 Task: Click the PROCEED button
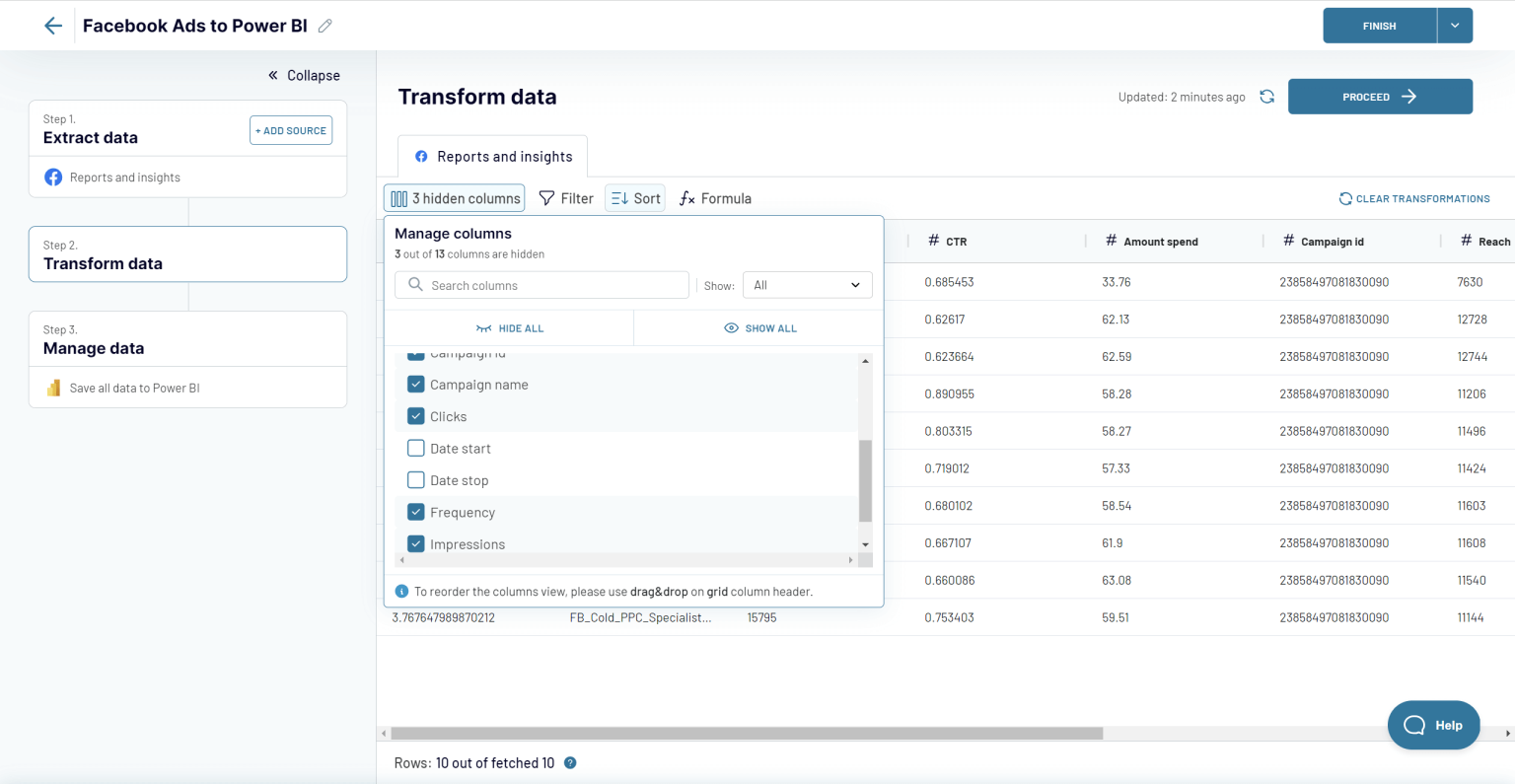(x=1380, y=96)
